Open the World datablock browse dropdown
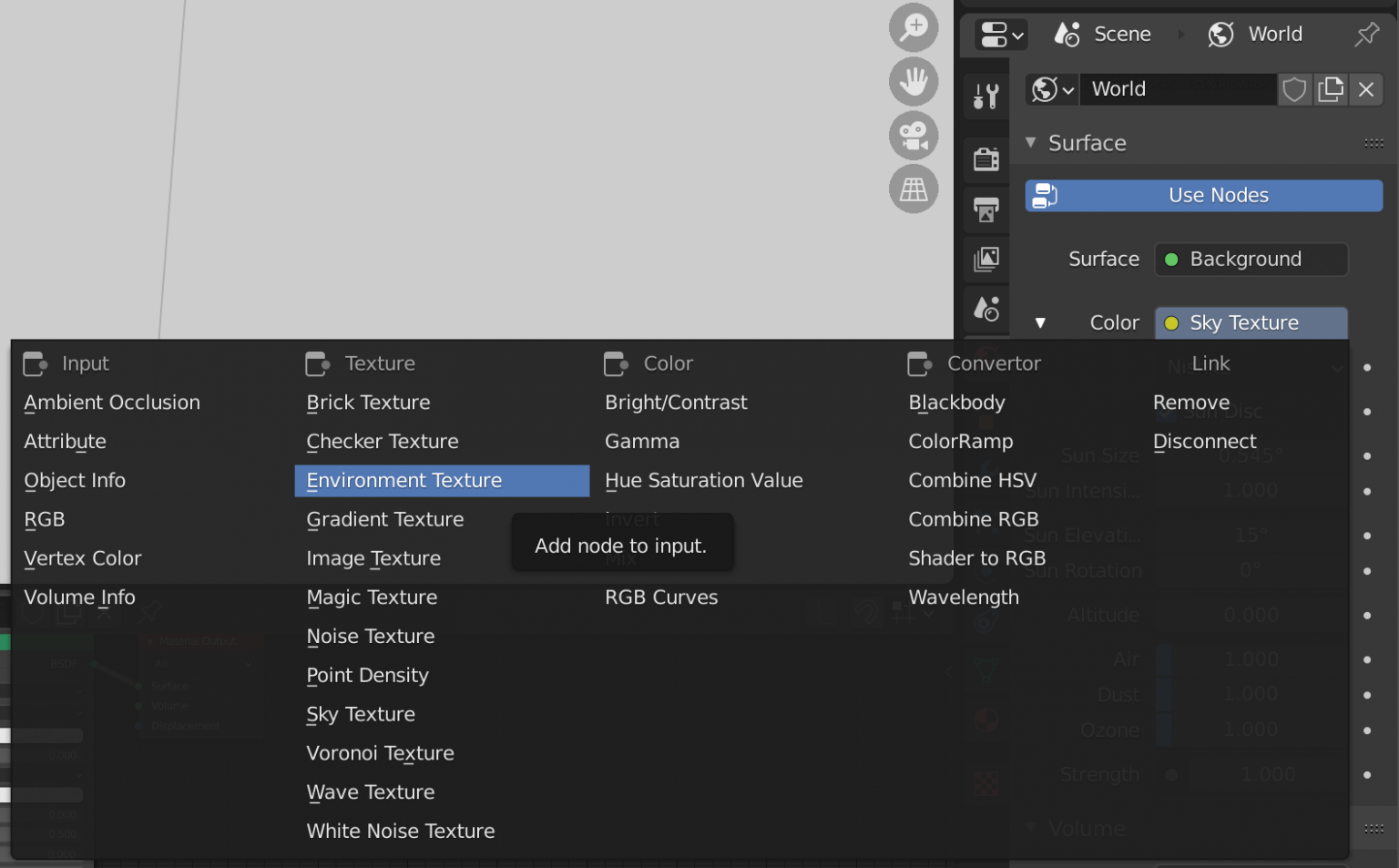Viewport: 1399px width, 868px height. click(1052, 89)
